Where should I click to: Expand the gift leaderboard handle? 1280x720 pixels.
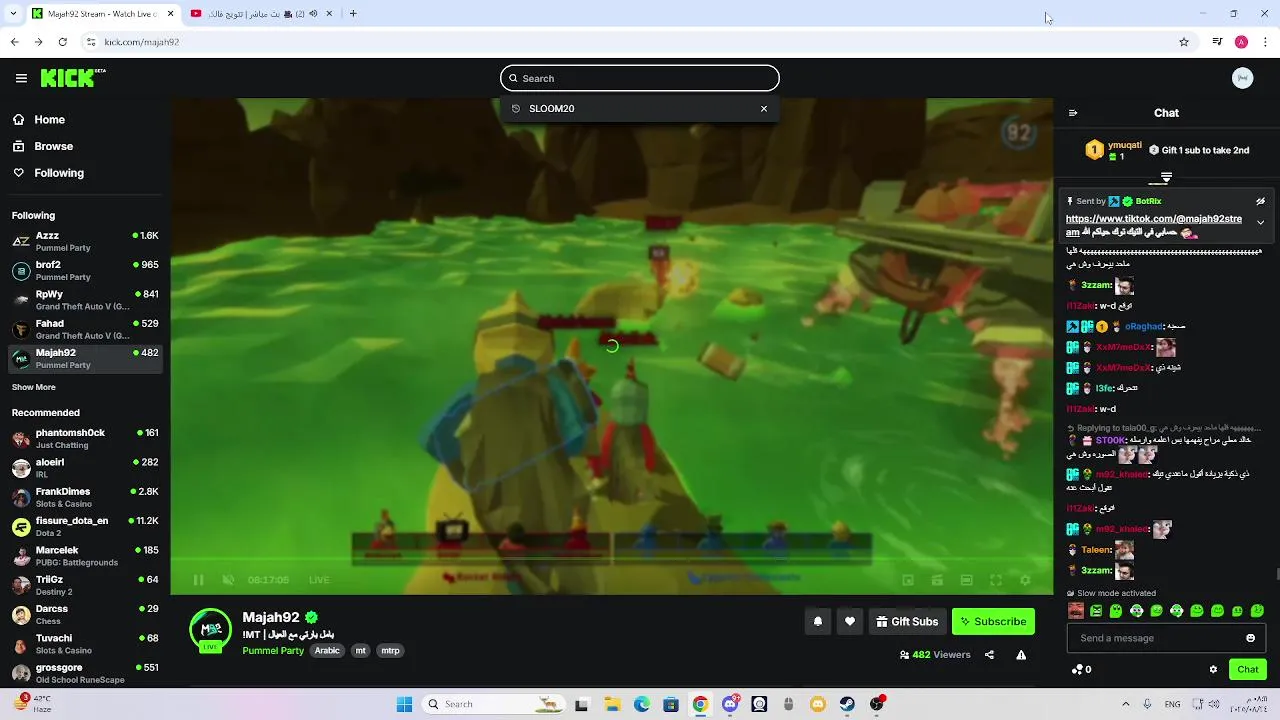click(x=1166, y=178)
